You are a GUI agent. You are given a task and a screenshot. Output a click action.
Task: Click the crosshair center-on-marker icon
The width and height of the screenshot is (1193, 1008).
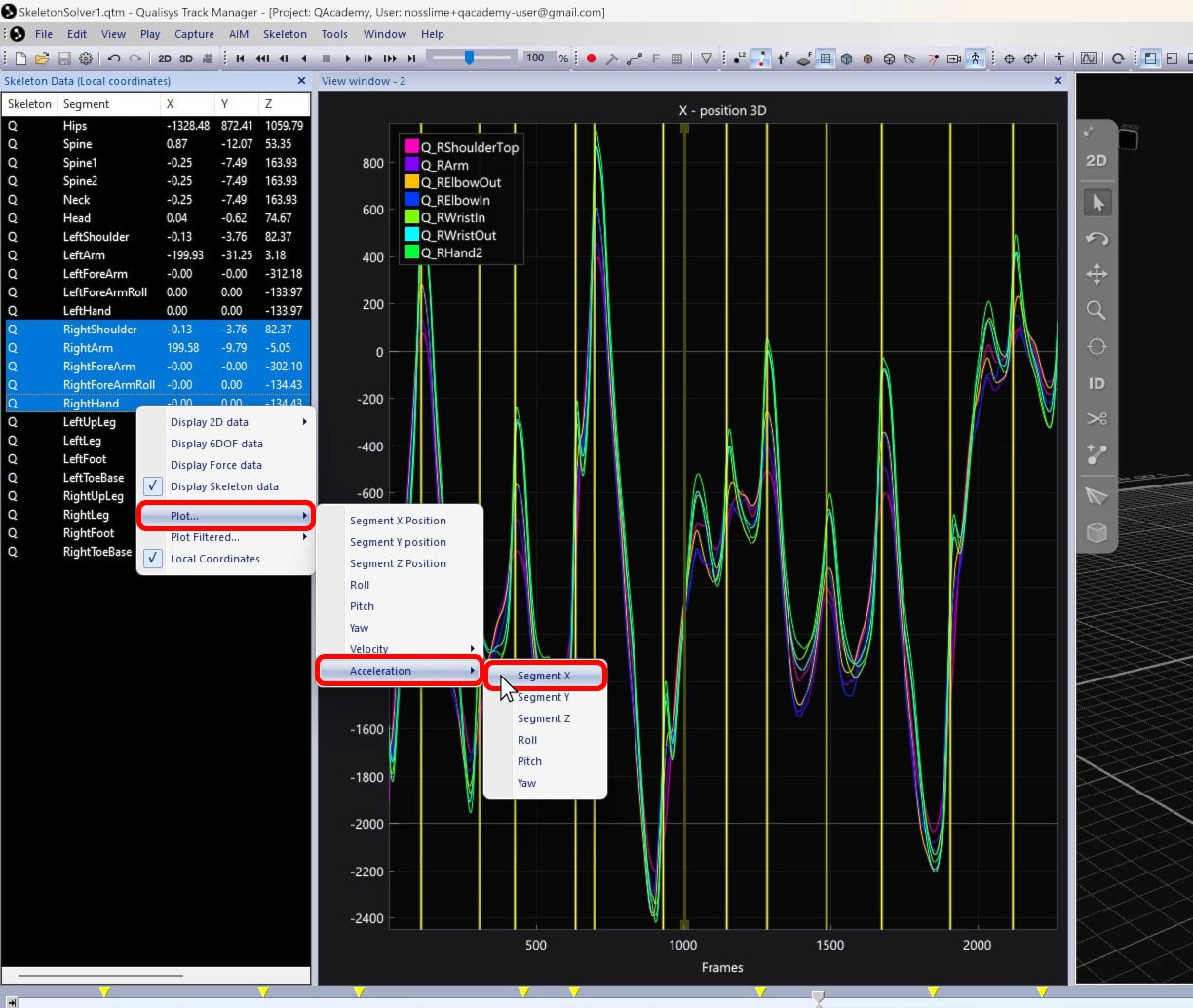pos(1009,58)
